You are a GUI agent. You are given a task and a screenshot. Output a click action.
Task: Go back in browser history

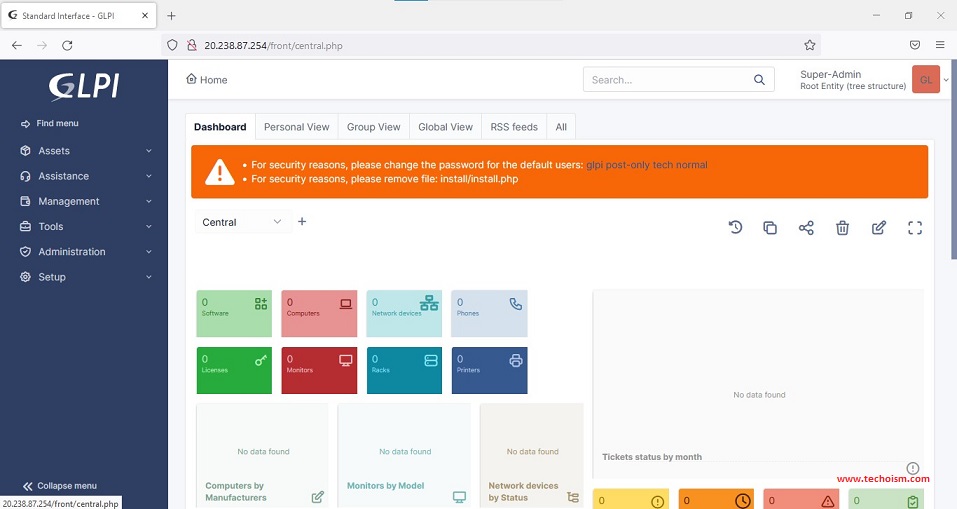(x=17, y=45)
